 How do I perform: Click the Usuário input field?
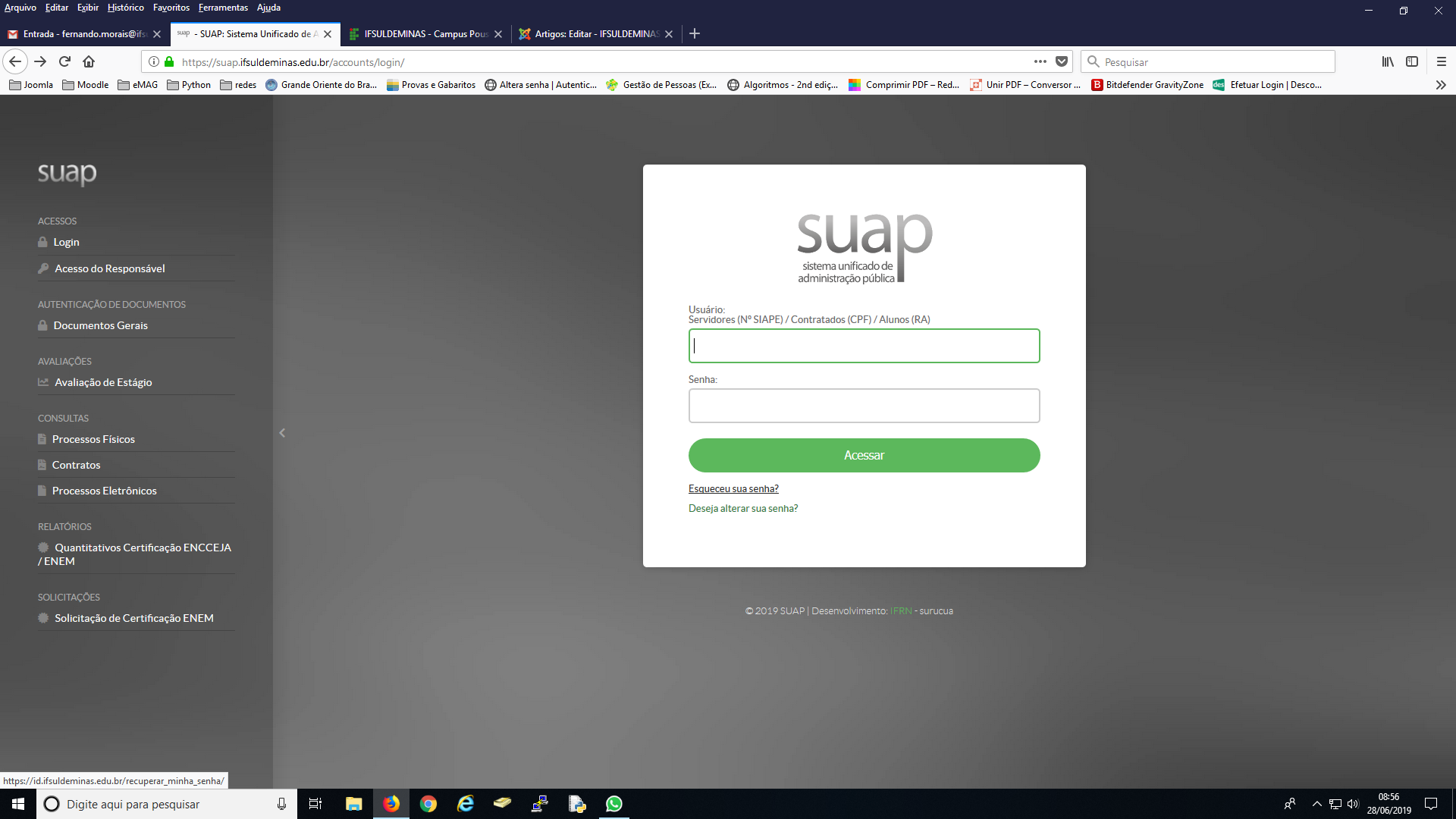click(864, 346)
